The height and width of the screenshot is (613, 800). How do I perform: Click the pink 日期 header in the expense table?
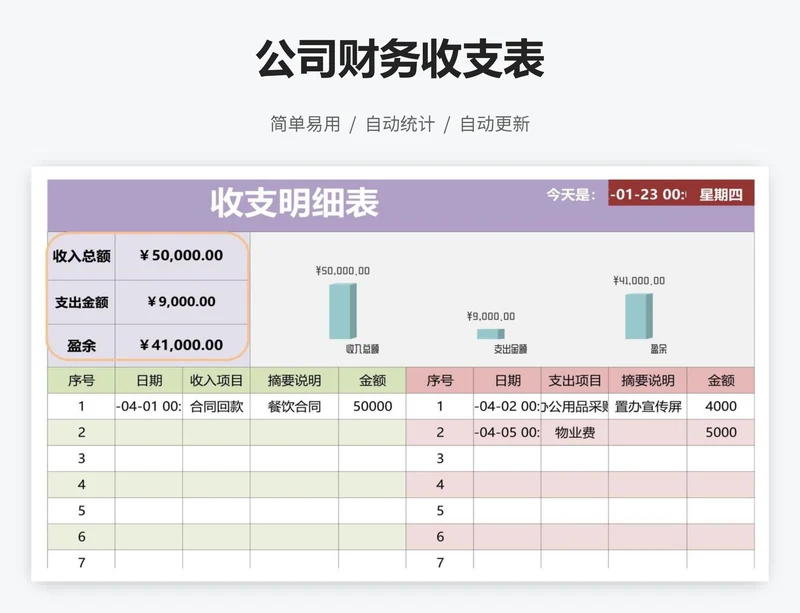click(508, 380)
